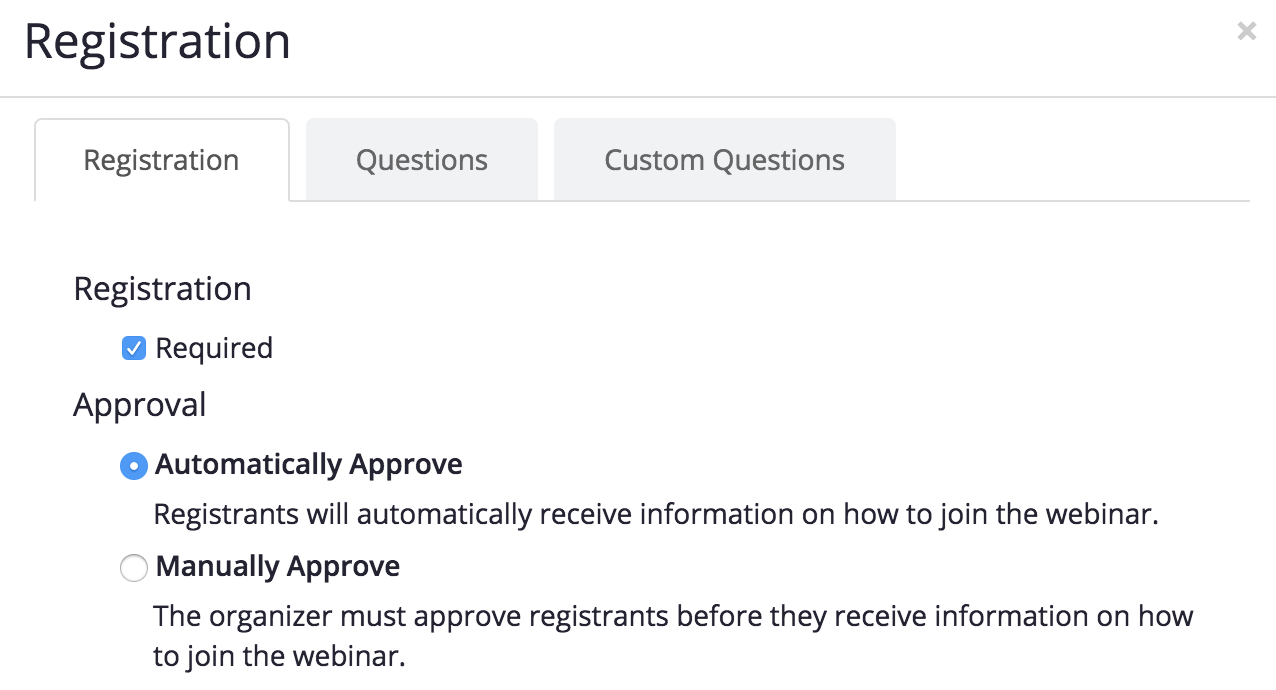This screenshot has height=690, width=1276.
Task: Select Custom Questions to edit questions
Action: [x=724, y=159]
